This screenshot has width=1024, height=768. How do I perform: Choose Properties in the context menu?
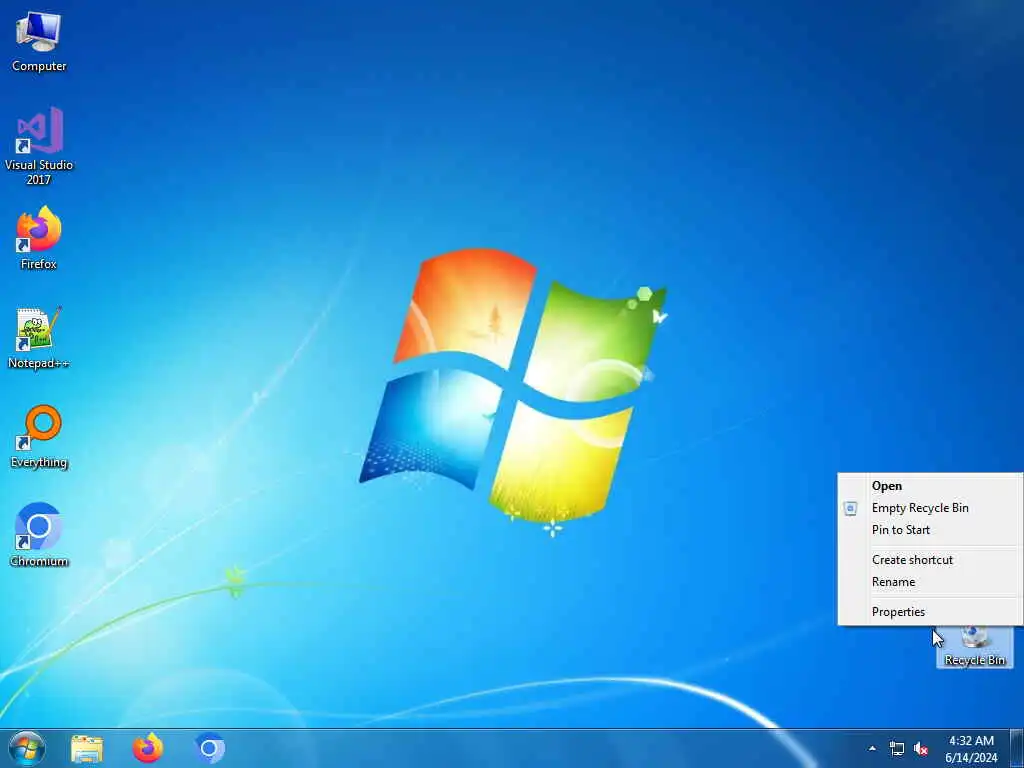pos(930,612)
